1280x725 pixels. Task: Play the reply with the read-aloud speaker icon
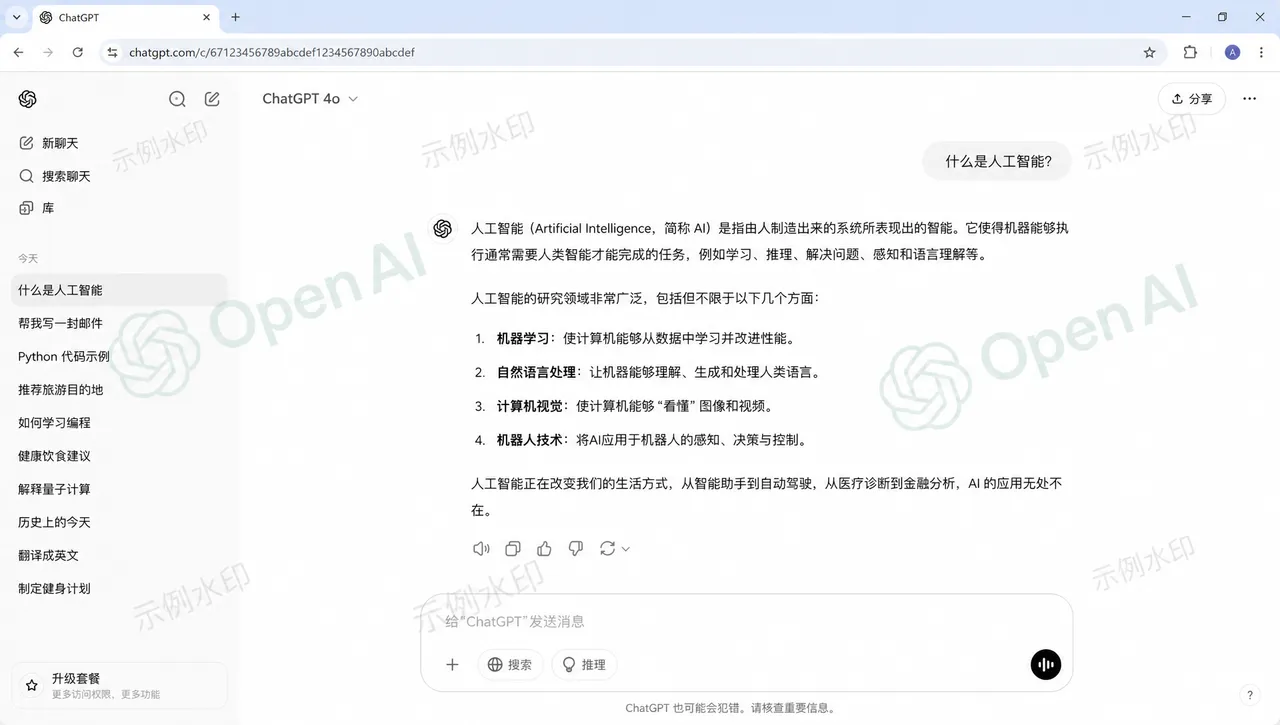tap(481, 548)
